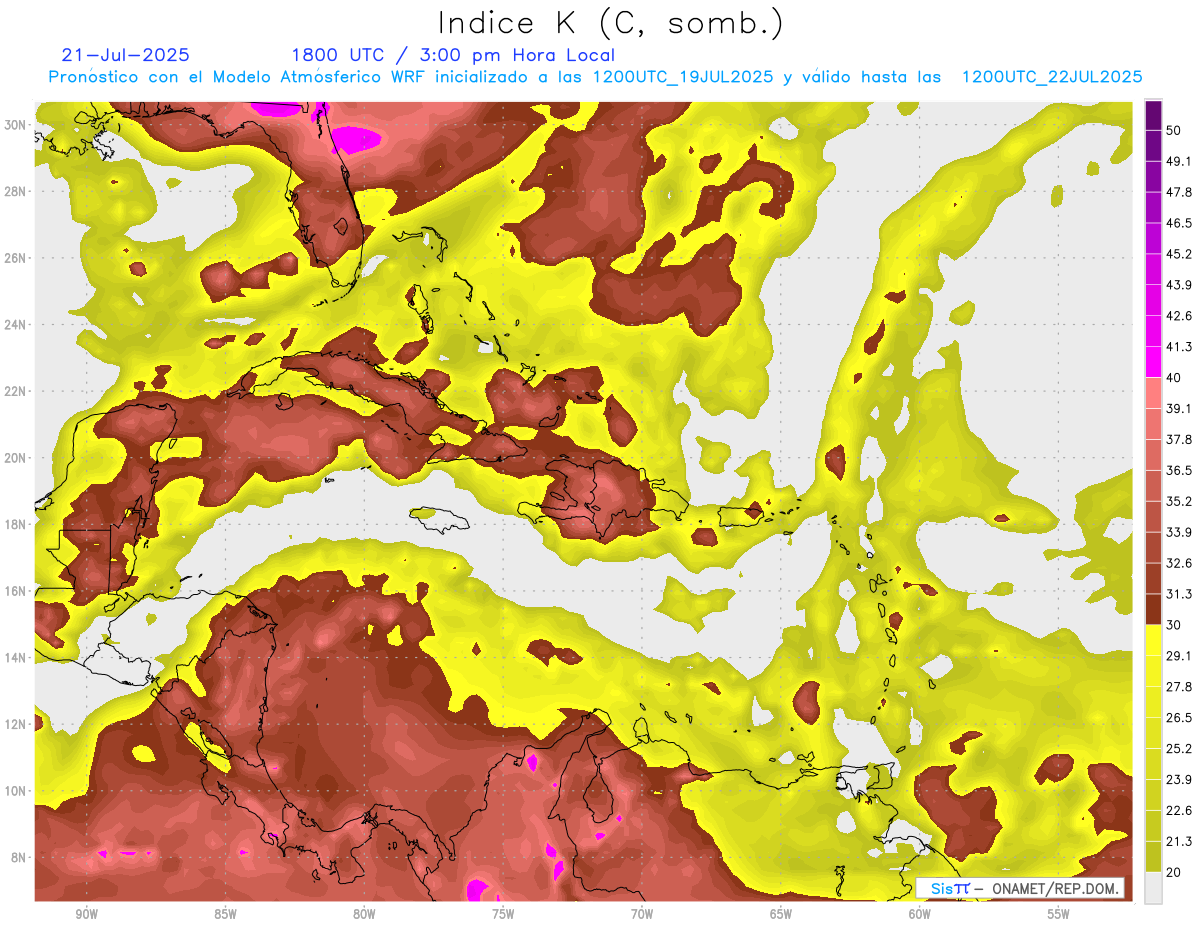1200x927 pixels.
Task: Click the colorbar value 39.1
Action: tap(1179, 408)
